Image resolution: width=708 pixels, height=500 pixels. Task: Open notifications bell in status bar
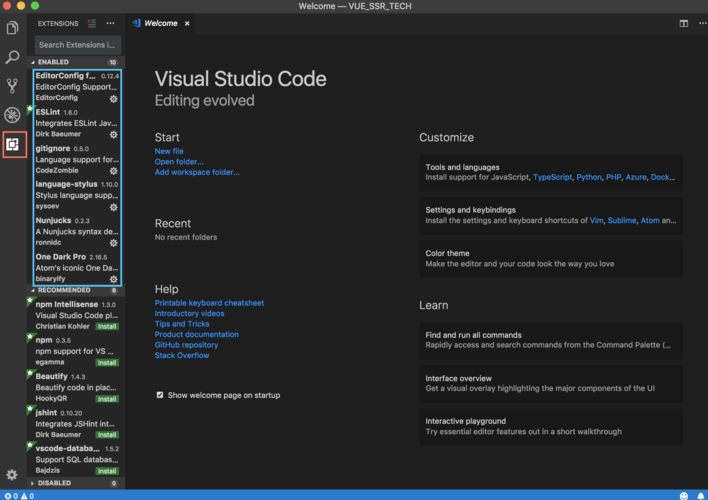[x=701, y=495]
